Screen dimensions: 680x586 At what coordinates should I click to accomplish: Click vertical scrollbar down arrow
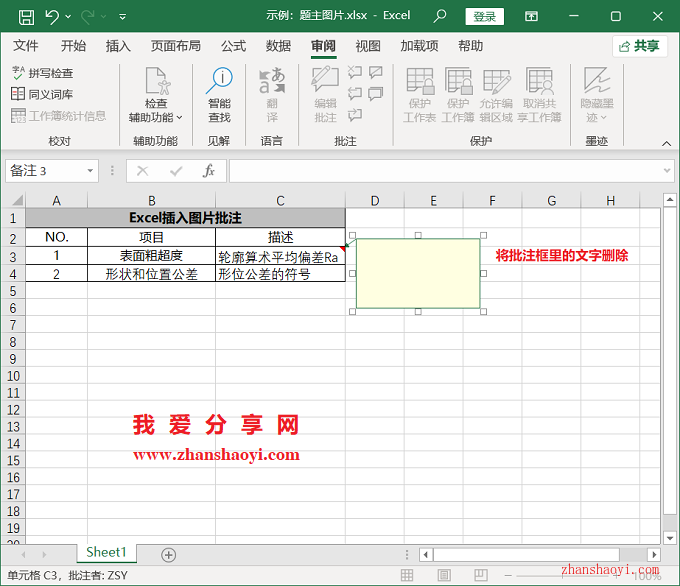[670, 538]
